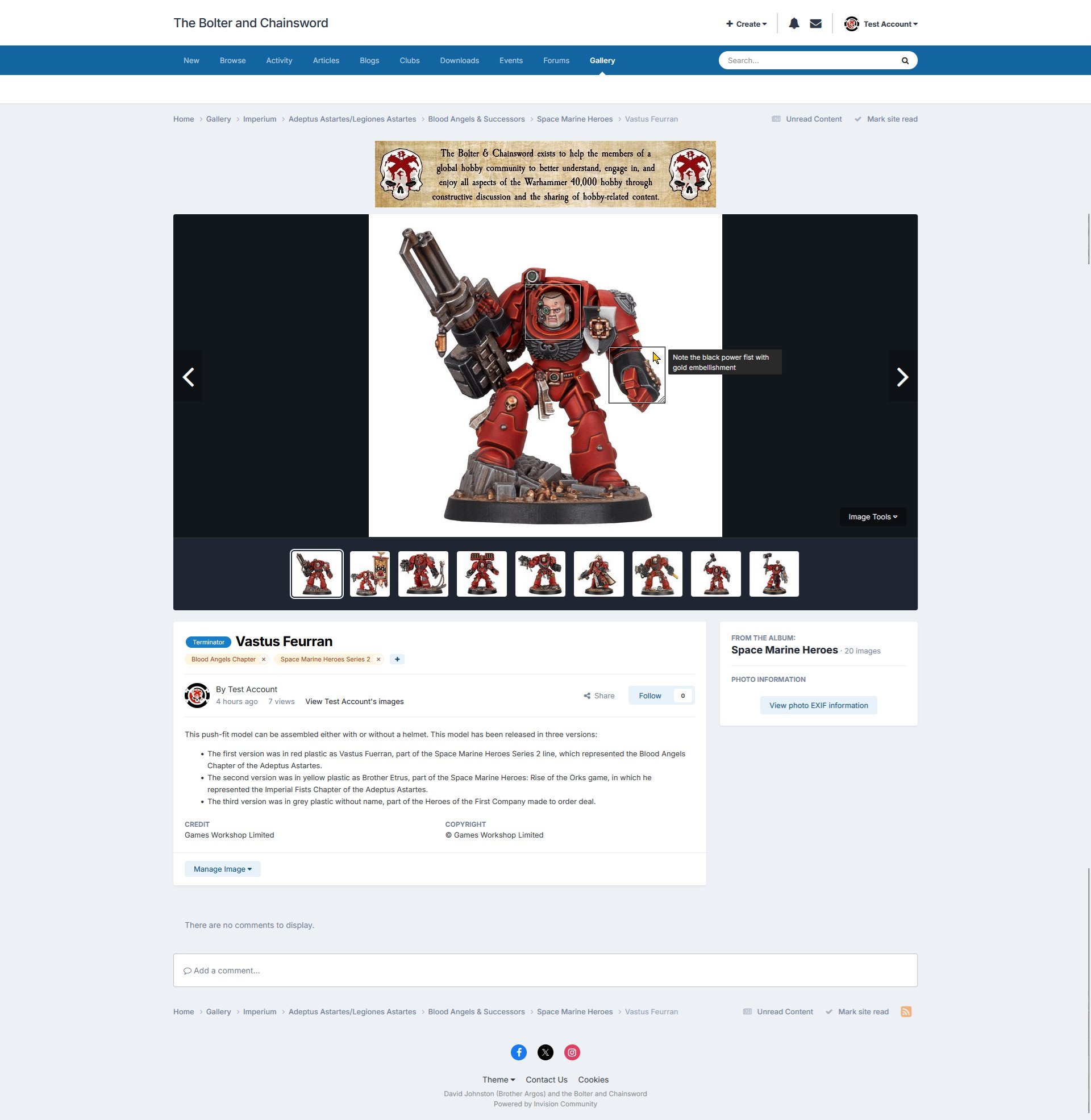1091x1120 pixels.
Task: Click the RSS feed icon
Action: [x=906, y=1011]
